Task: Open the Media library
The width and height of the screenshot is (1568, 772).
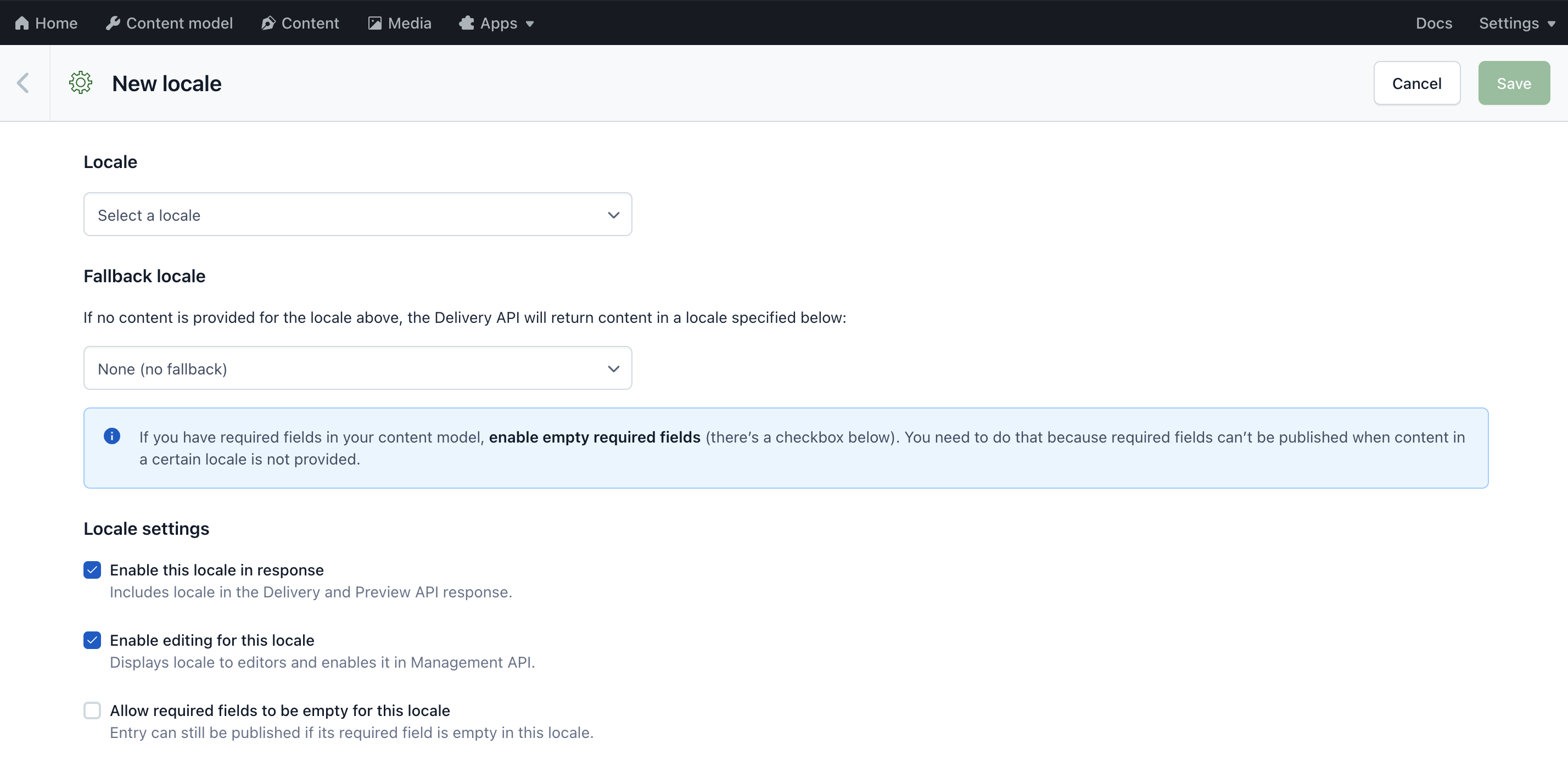Action: [x=399, y=23]
